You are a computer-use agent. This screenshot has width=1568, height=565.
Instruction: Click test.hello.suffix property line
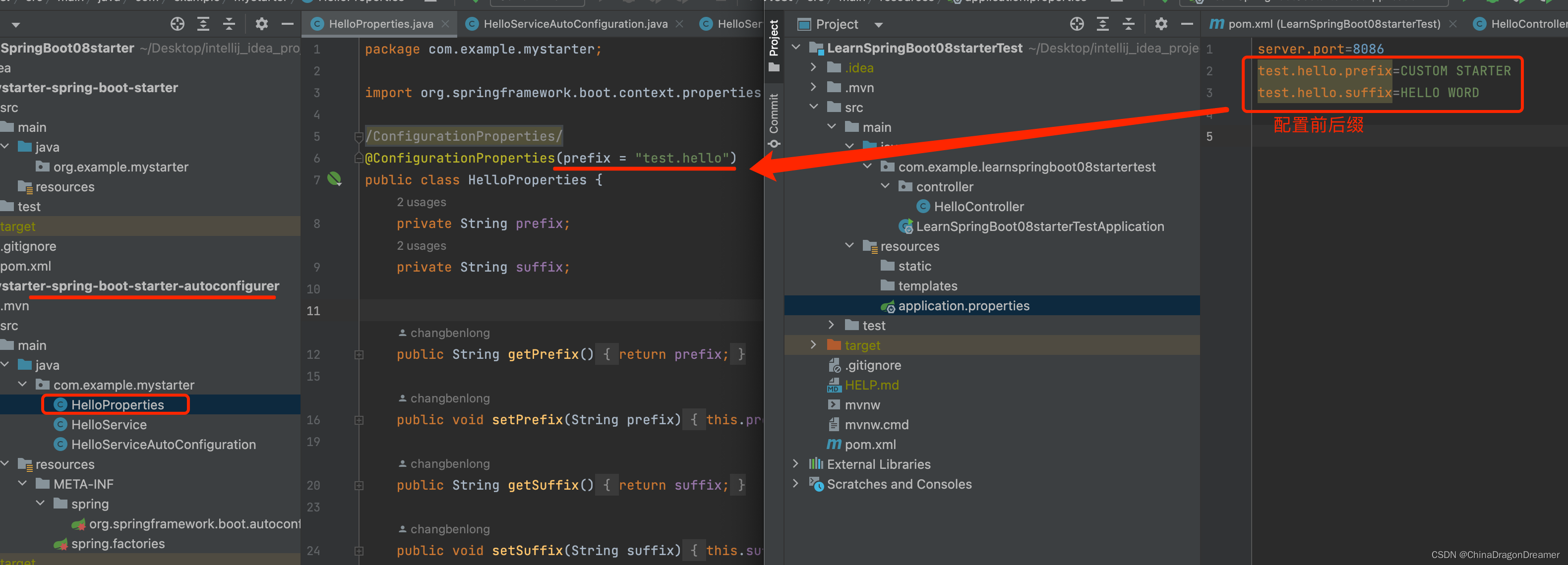click(x=1368, y=93)
